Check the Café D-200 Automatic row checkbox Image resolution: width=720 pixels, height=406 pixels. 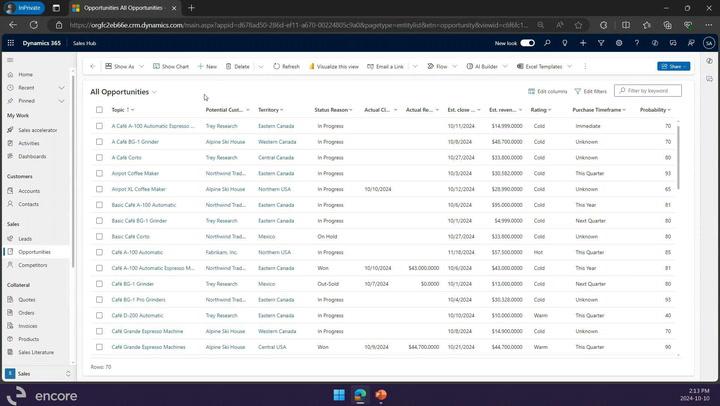click(99, 316)
